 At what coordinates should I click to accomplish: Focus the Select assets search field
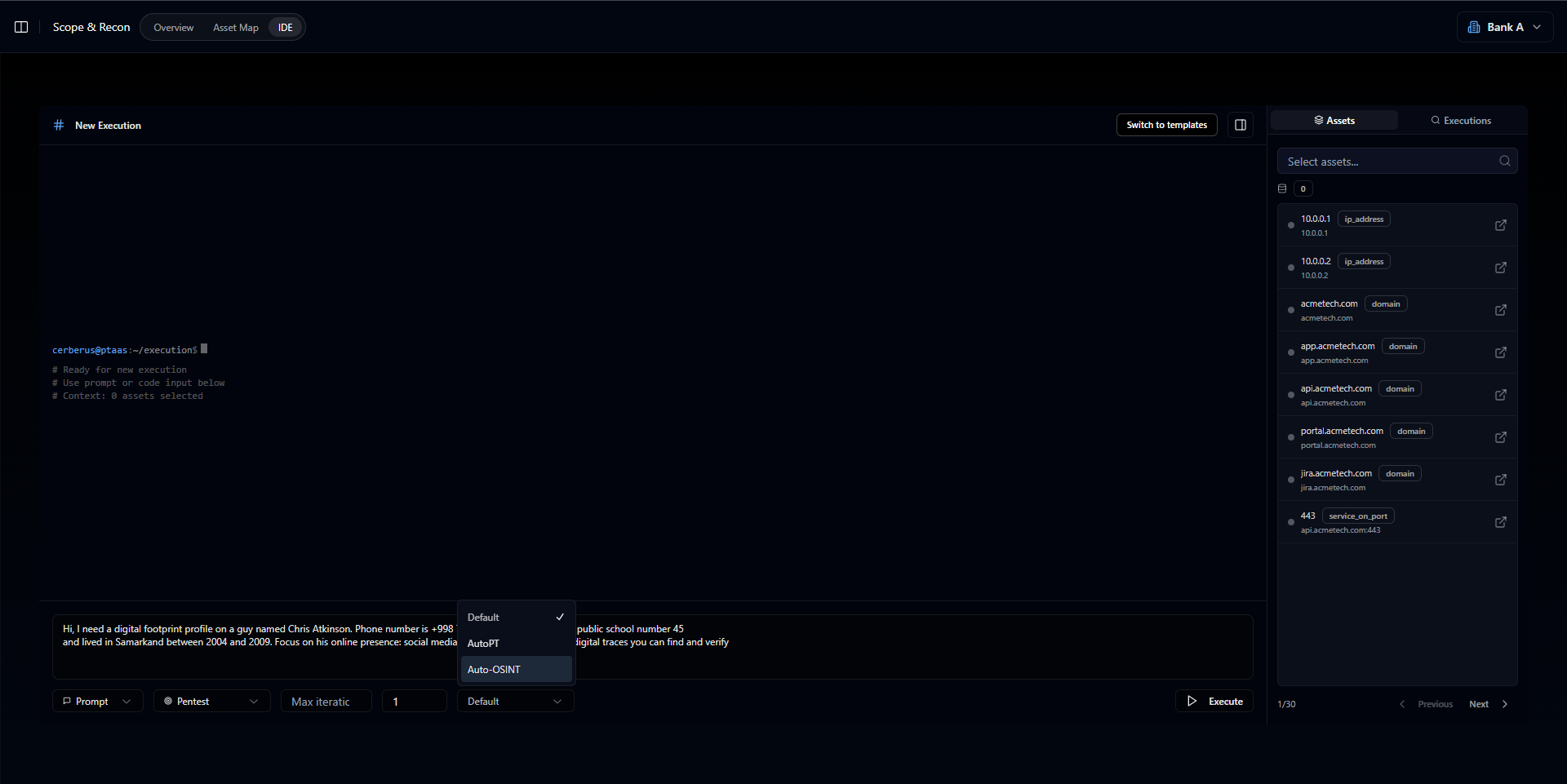point(1397,162)
